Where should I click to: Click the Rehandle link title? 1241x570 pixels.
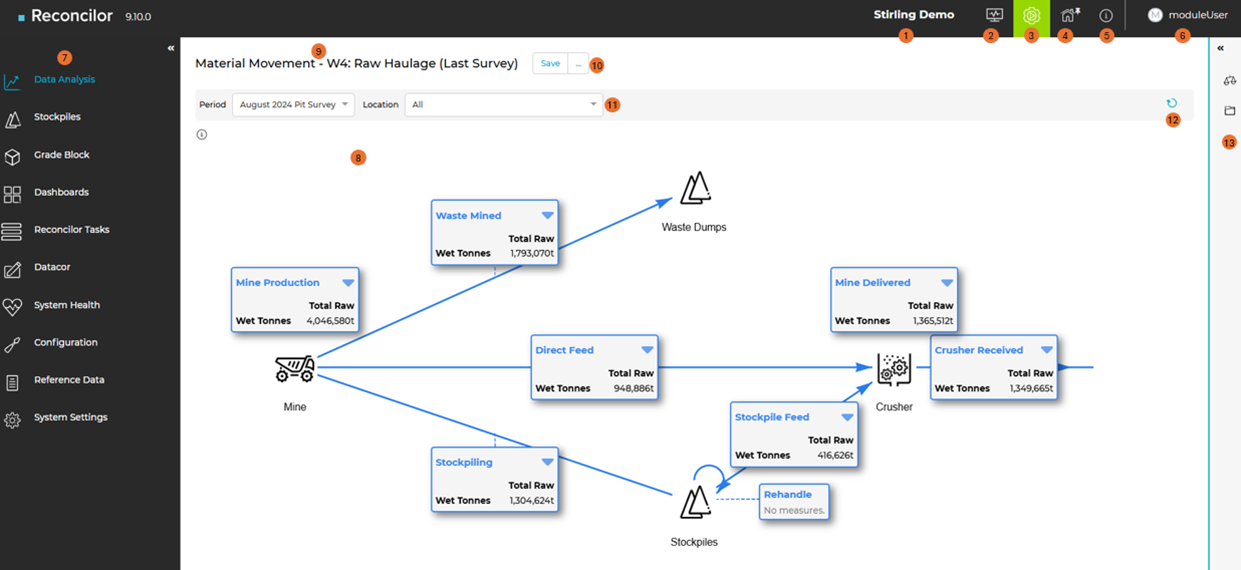(x=788, y=494)
